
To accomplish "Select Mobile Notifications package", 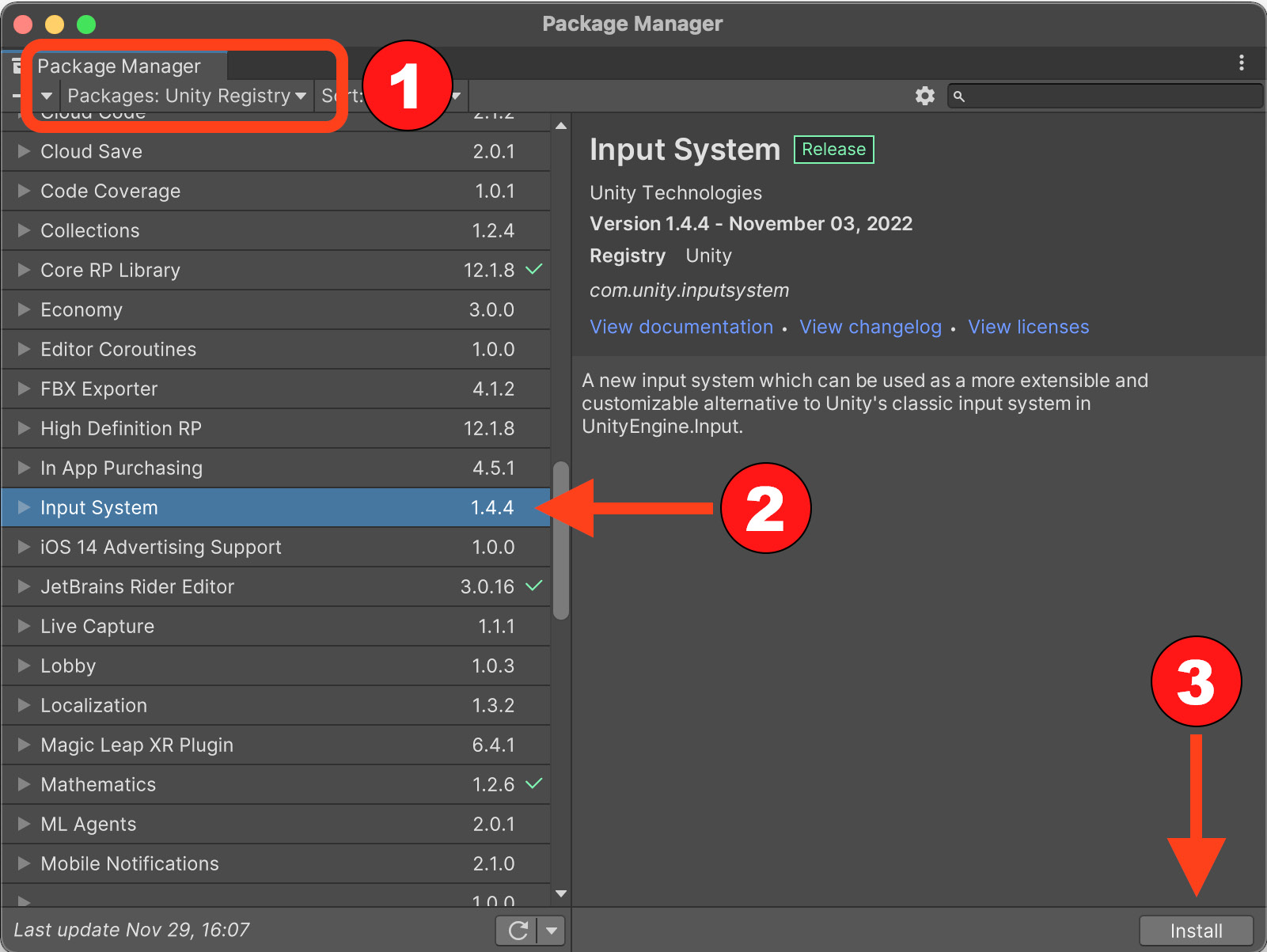I will (275, 863).
